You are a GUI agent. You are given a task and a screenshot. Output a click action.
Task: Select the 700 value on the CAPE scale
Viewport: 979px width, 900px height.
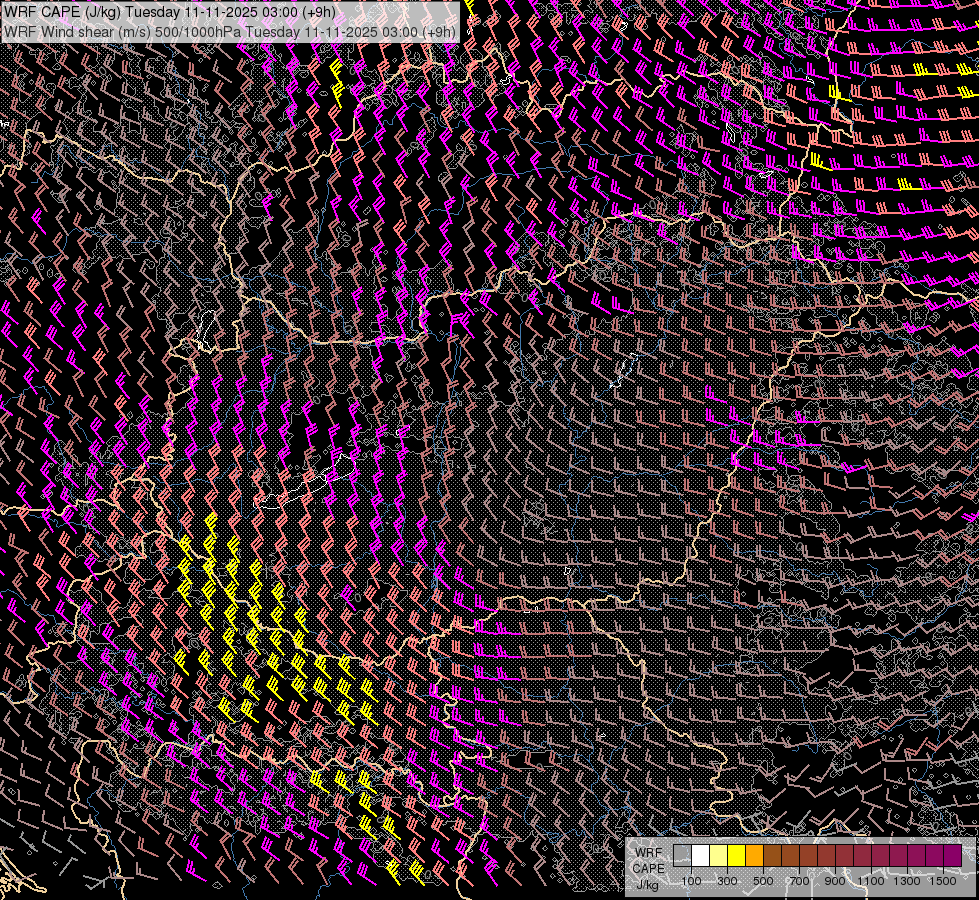[799, 881]
